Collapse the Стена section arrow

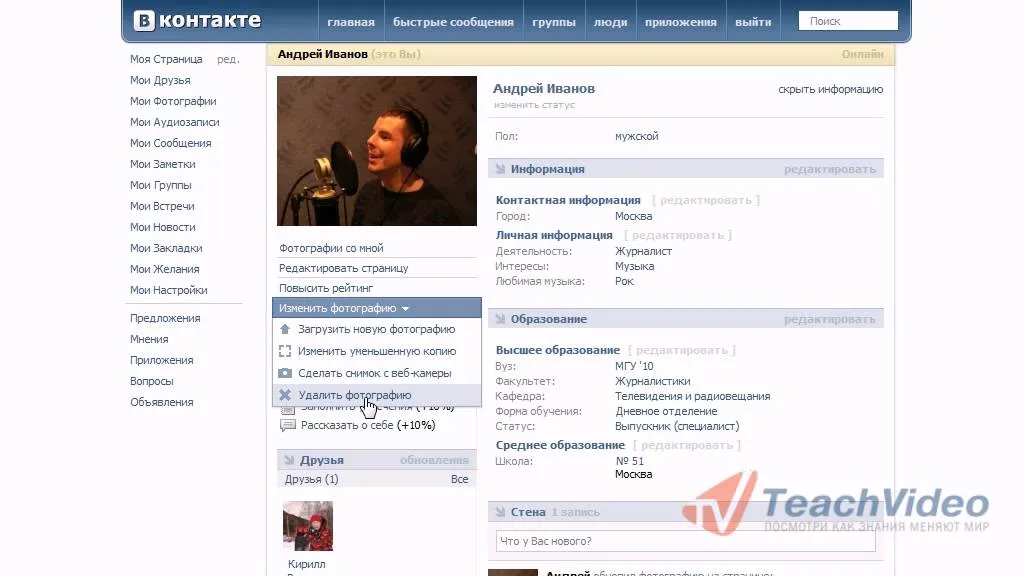pyautogui.click(x=500, y=512)
